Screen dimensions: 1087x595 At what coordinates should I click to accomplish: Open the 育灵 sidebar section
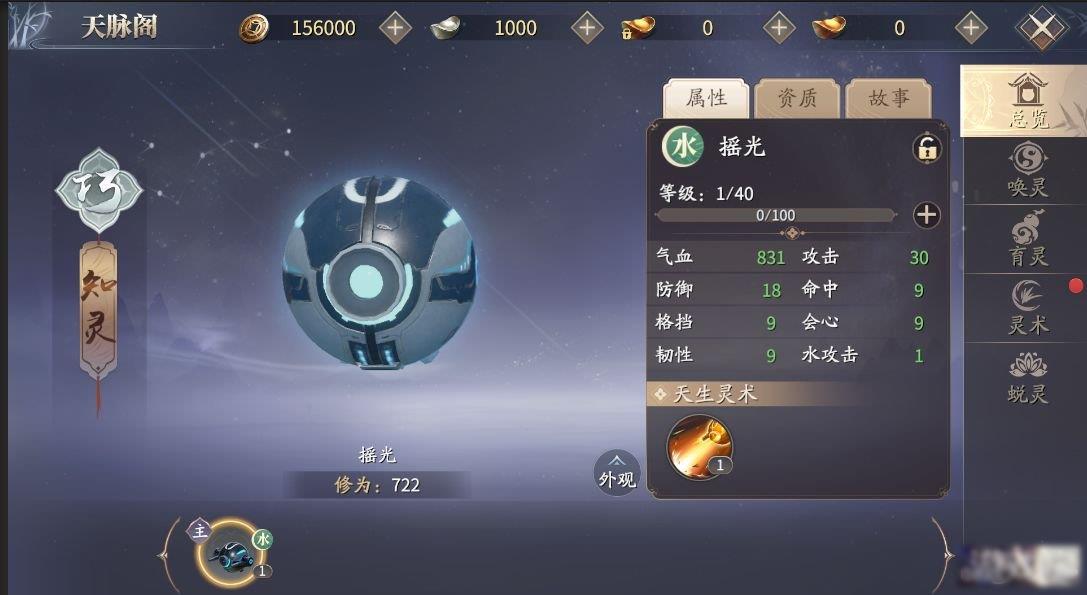coord(1027,239)
